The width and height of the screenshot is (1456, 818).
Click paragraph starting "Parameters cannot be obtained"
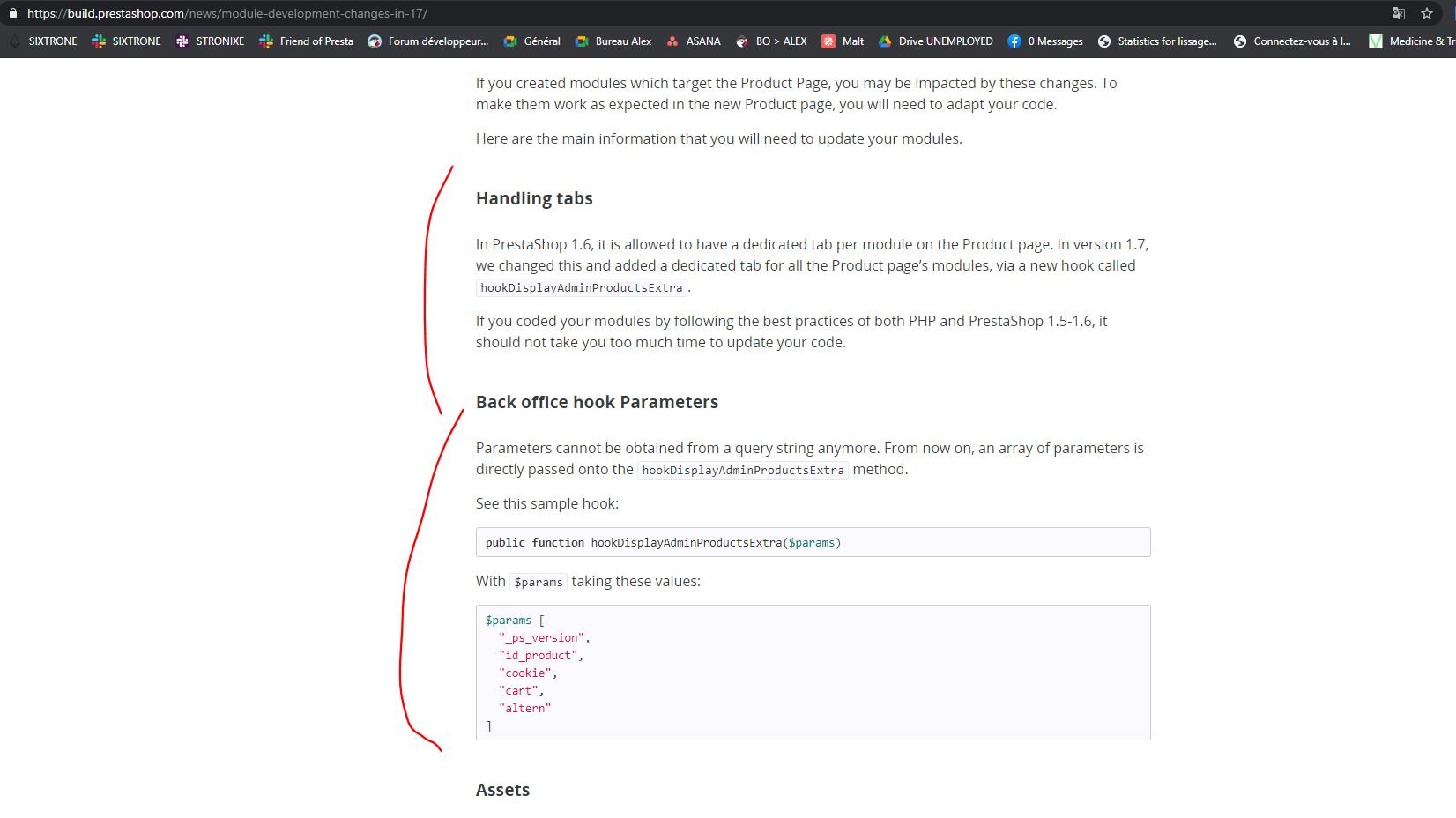[810, 458]
